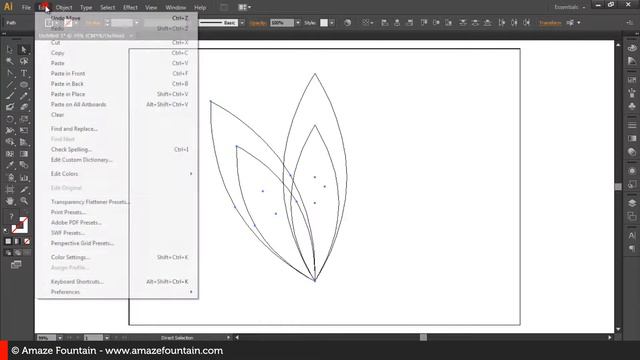Open the Object menu

pos(64,7)
